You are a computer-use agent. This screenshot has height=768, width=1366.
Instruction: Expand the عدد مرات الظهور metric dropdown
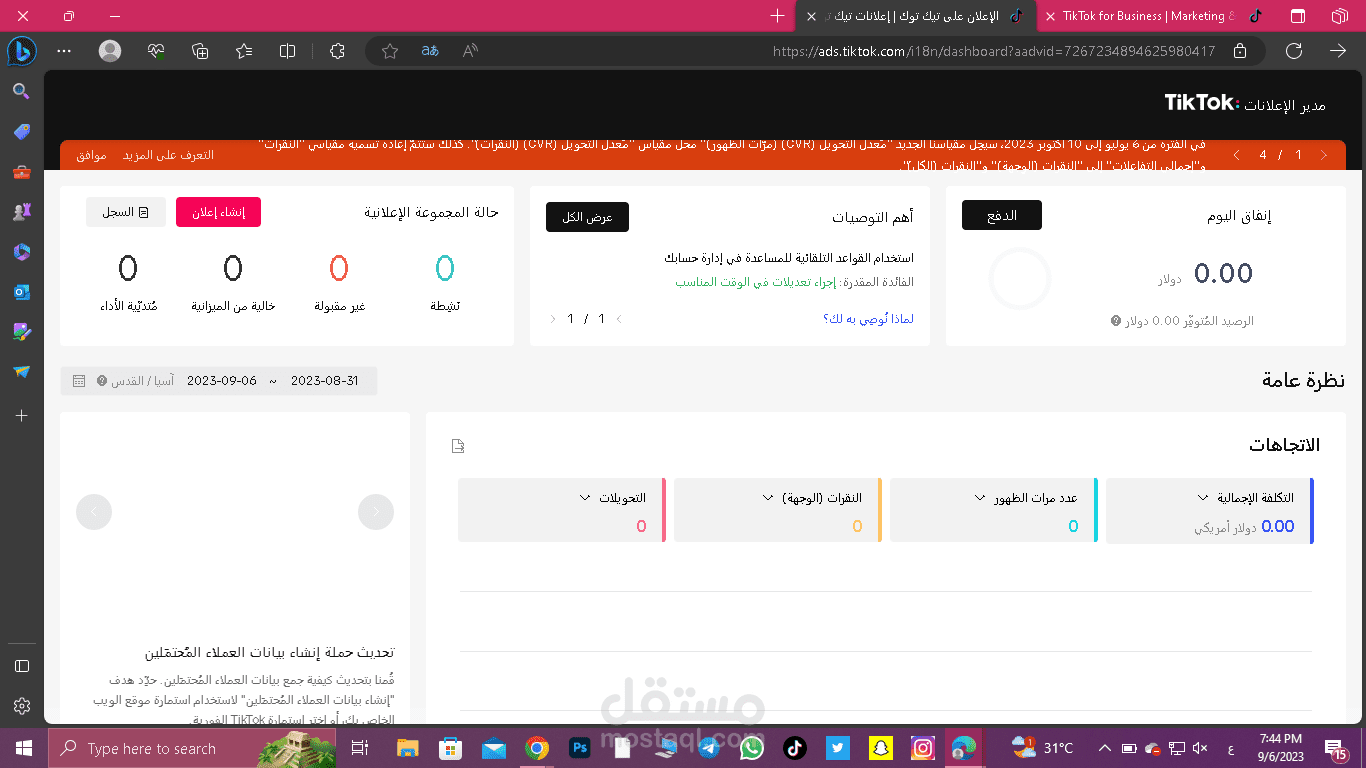tap(980, 497)
